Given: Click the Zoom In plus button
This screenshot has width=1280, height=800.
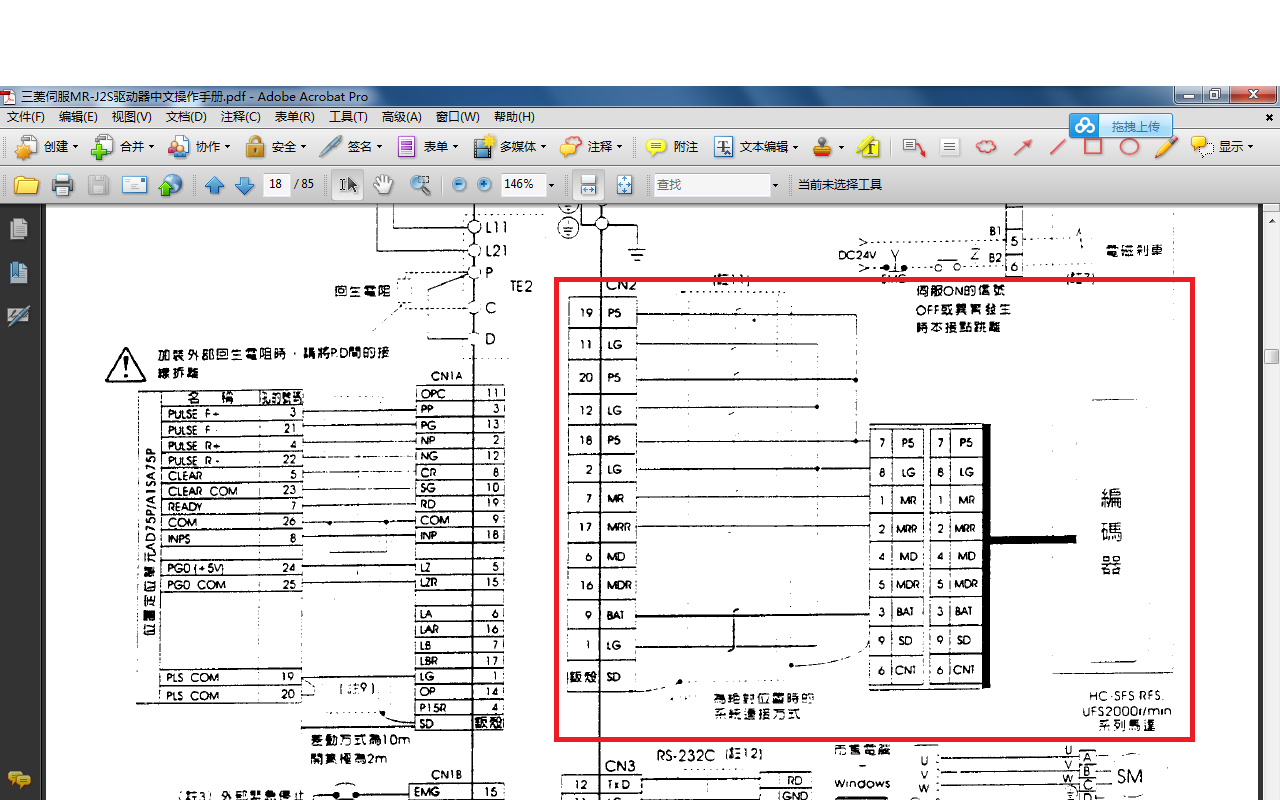Looking at the screenshot, I should pyautogui.click(x=484, y=185).
